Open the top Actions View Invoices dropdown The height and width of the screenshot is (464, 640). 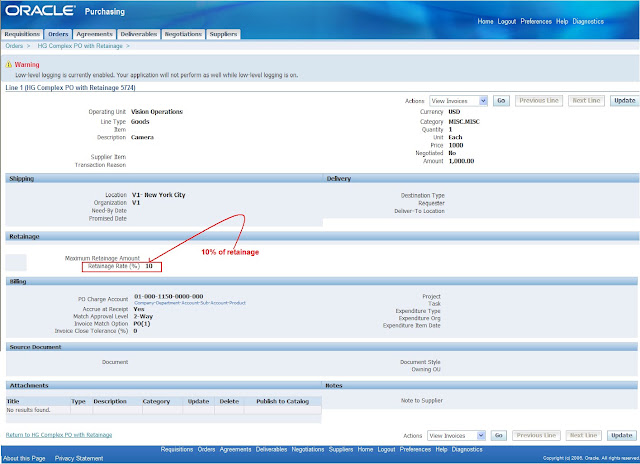459,101
